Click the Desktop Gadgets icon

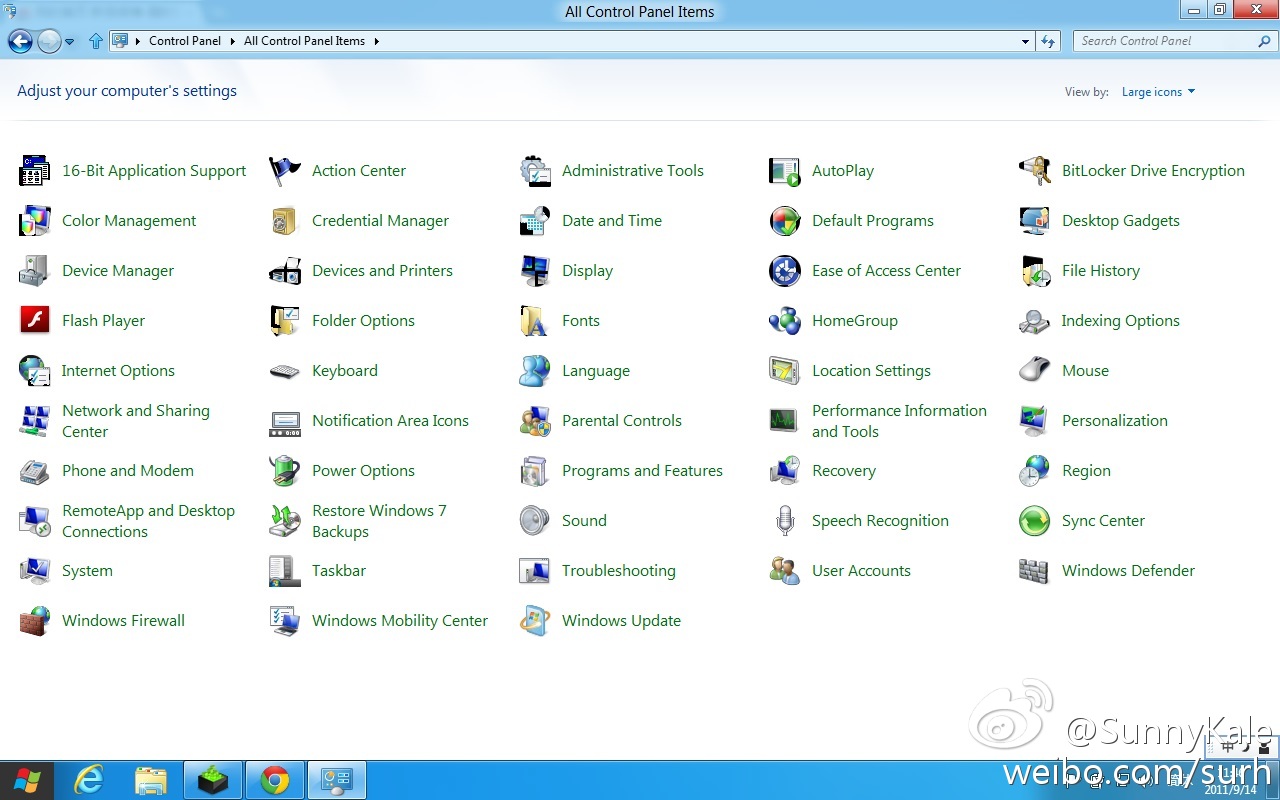tap(1035, 221)
